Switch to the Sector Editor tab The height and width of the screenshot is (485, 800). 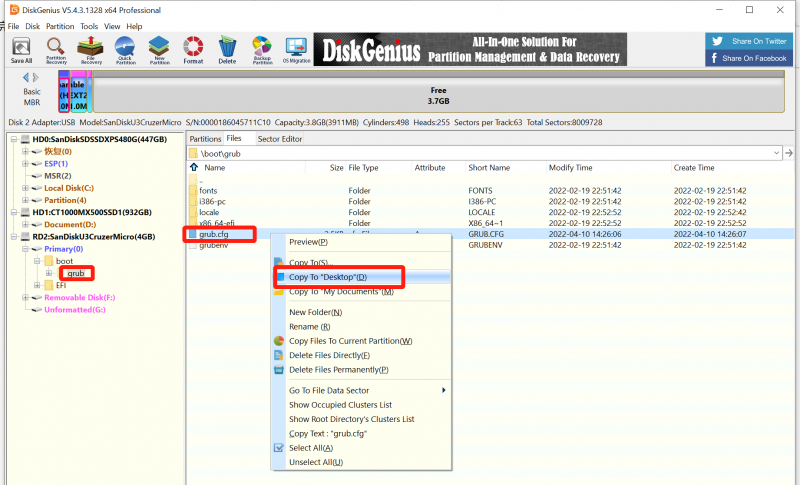click(280, 139)
